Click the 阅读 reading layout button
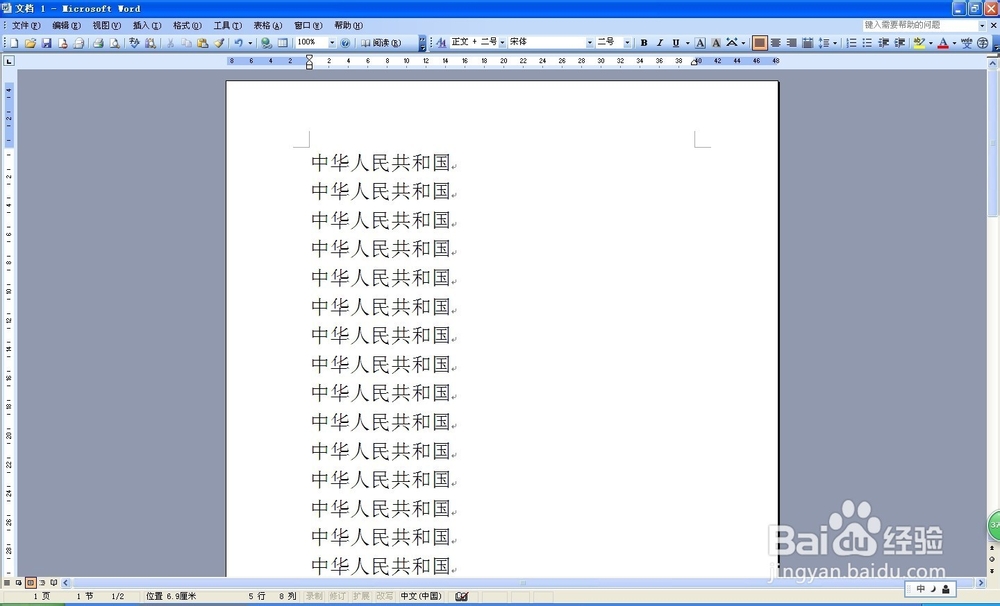Screen dimensions: 1000x606 [x=381, y=43]
